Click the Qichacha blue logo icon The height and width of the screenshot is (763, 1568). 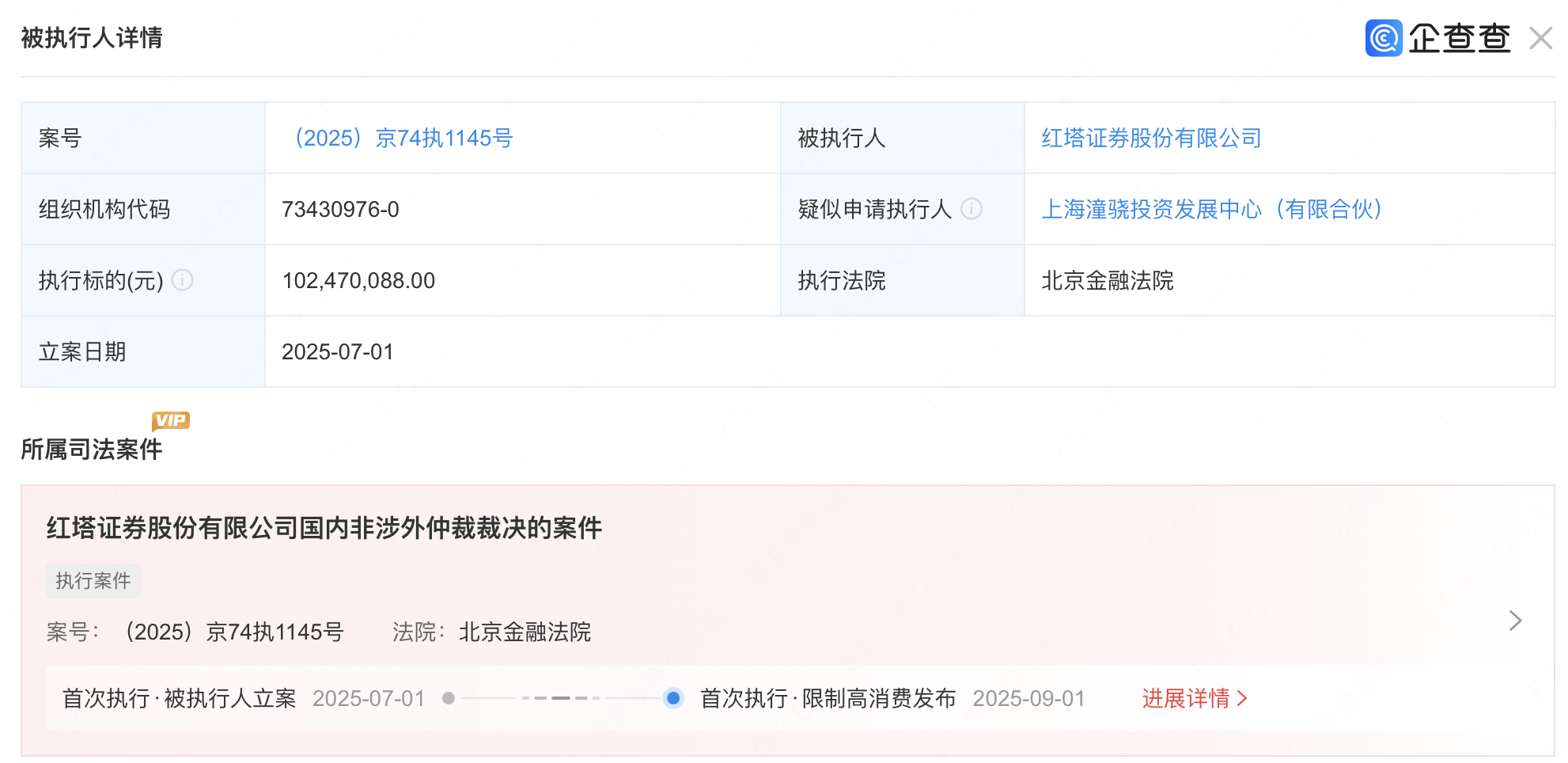(1383, 38)
